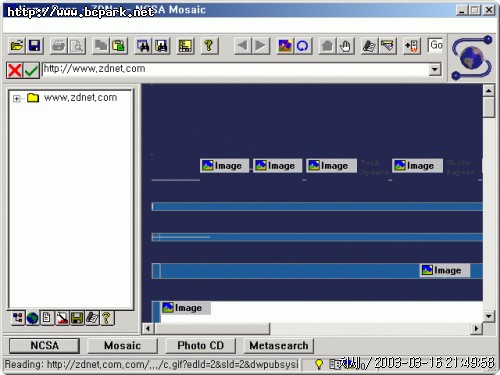The image size is (500, 375).
Task: Click the Go button in the toolbar
Action: pos(436,45)
